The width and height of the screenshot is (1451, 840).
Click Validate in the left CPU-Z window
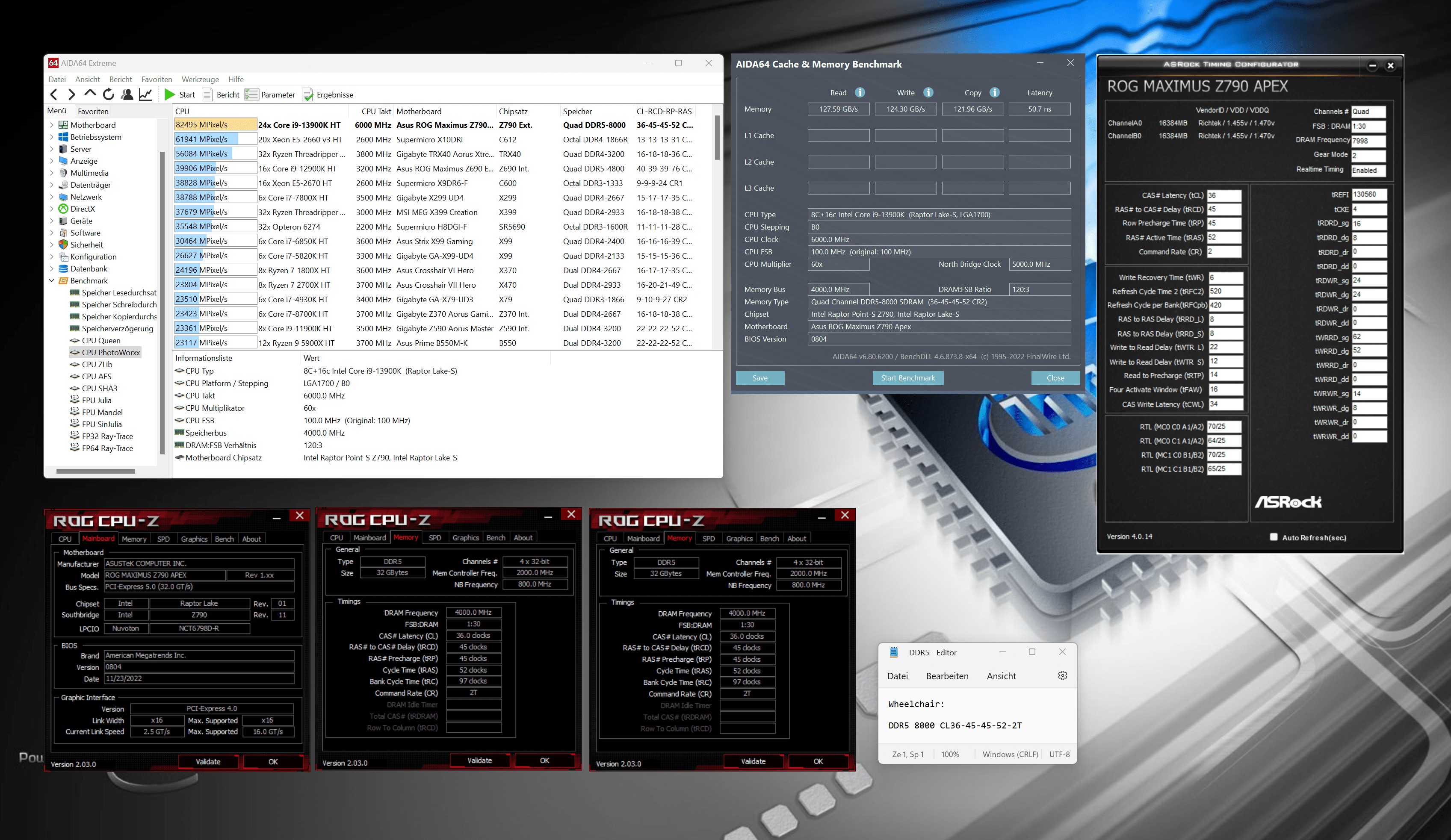point(208,762)
